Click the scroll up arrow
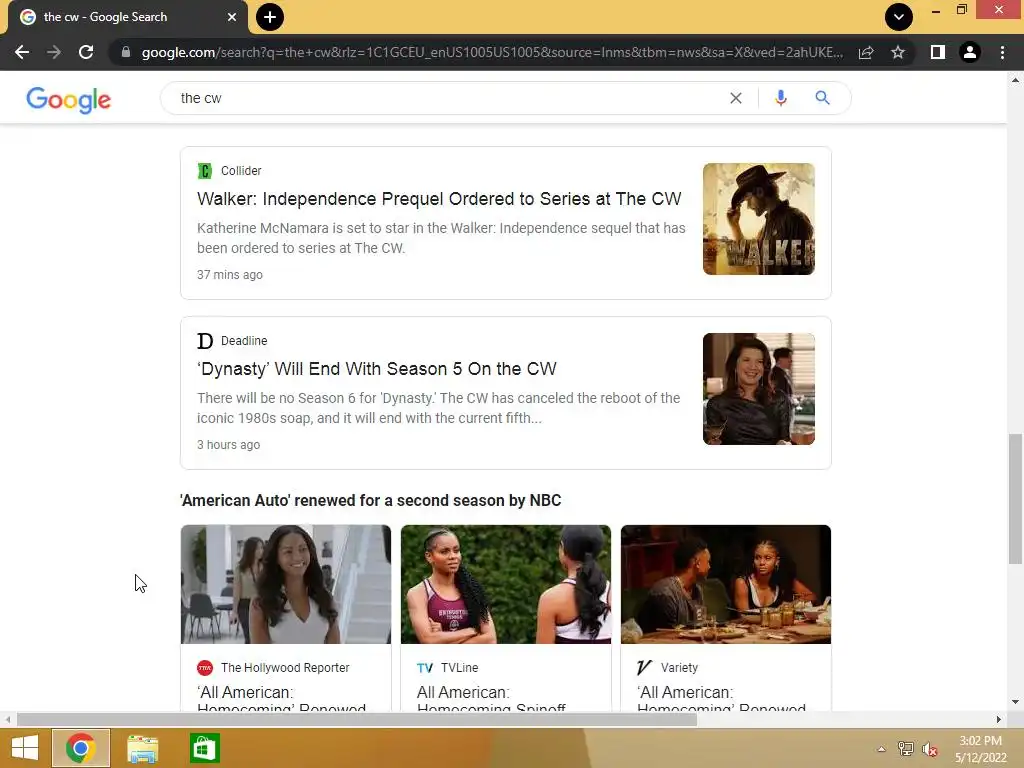 click(1015, 80)
